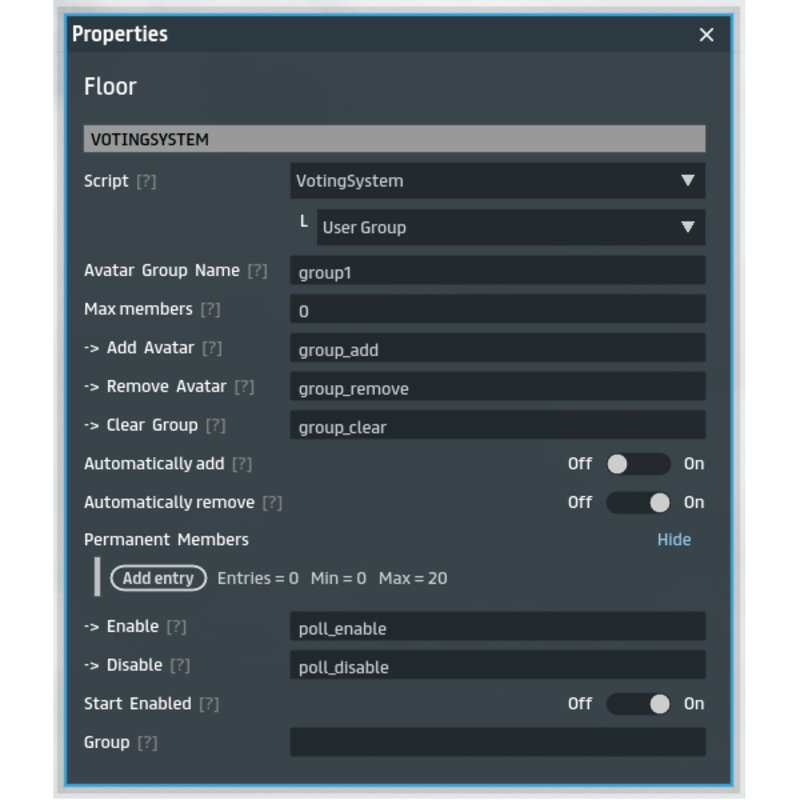The width and height of the screenshot is (800, 800).
Task: Expand the User Group dropdown
Action: [x=510, y=227]
